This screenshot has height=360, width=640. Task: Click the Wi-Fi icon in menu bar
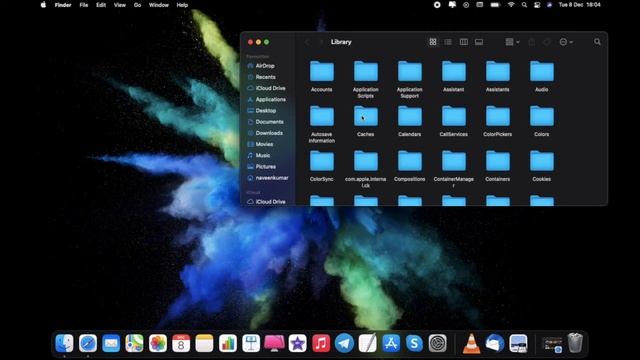tap(511, 5)
